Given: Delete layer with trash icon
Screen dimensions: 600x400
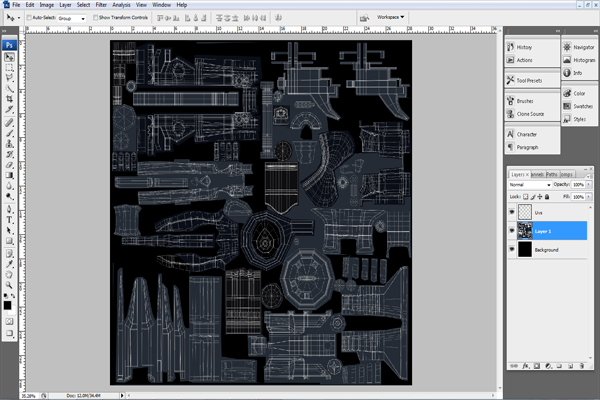Looking at the screenshot, I should click(x=582, y=366).
